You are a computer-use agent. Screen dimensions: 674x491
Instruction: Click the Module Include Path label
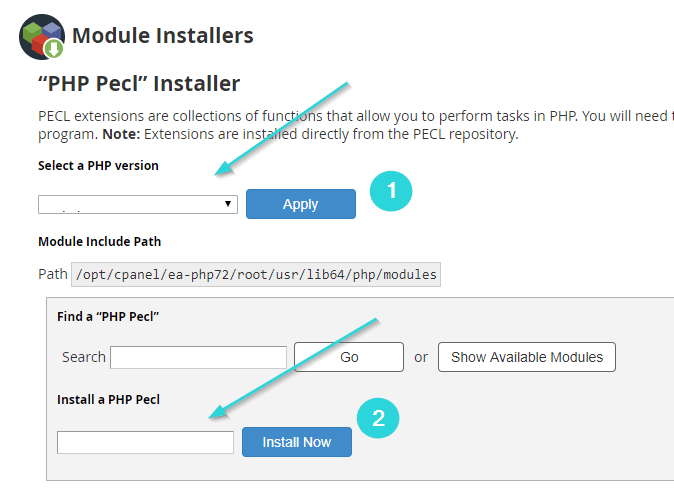pyautogui.click(x=99, y=242)
